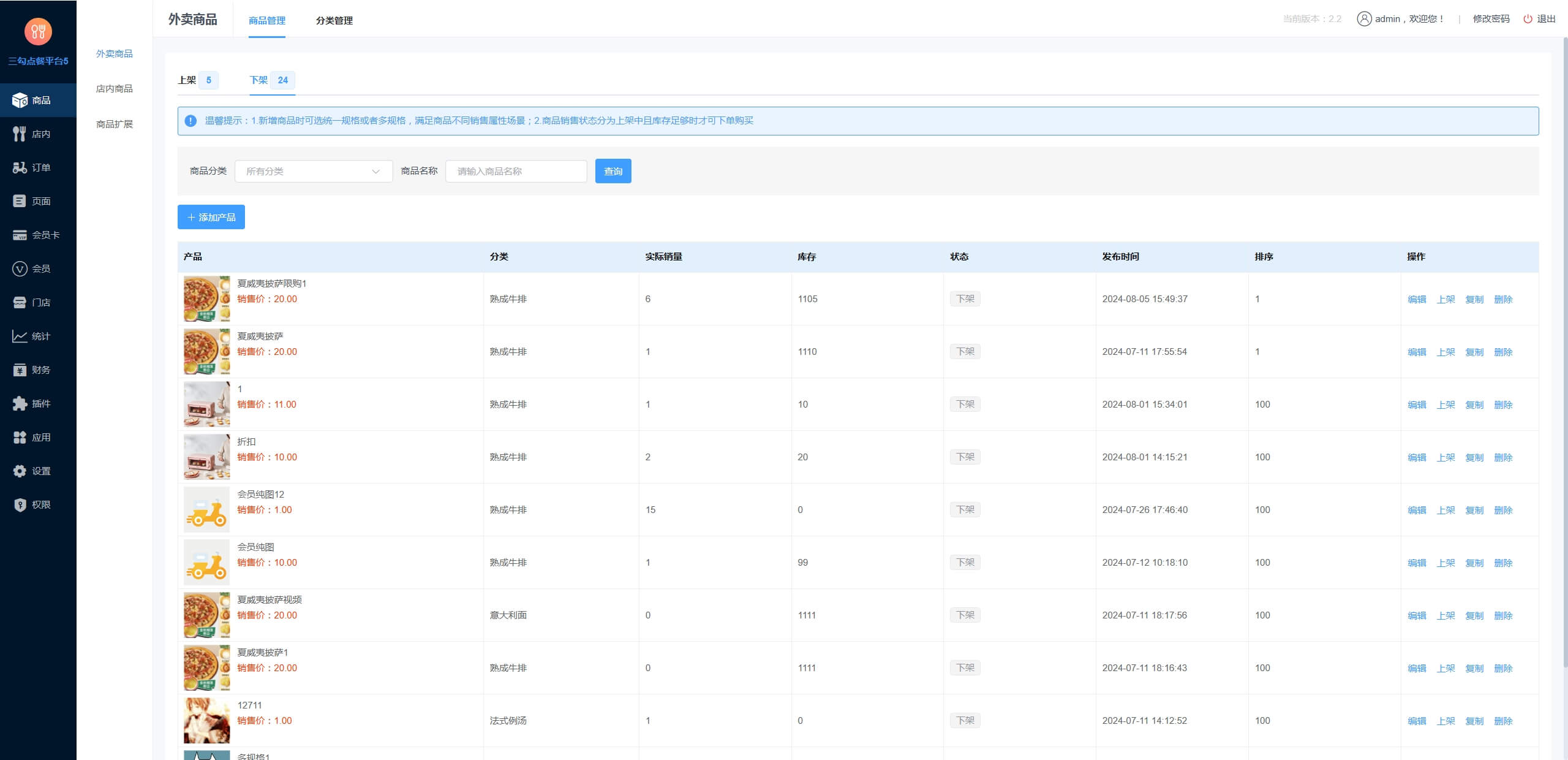Open the 分类管理 category management tab
The image size is (1568, 760).
point(334,20)
